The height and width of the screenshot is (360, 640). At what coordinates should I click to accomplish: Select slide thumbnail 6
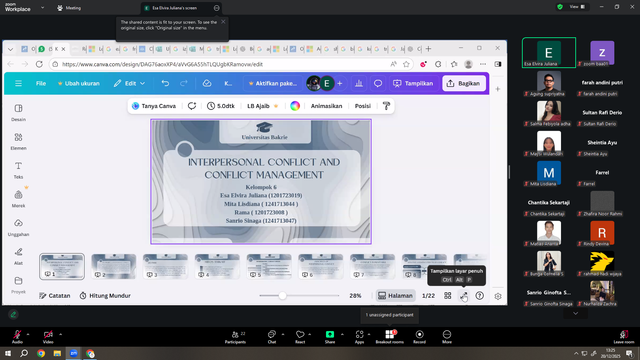point(320,266)
